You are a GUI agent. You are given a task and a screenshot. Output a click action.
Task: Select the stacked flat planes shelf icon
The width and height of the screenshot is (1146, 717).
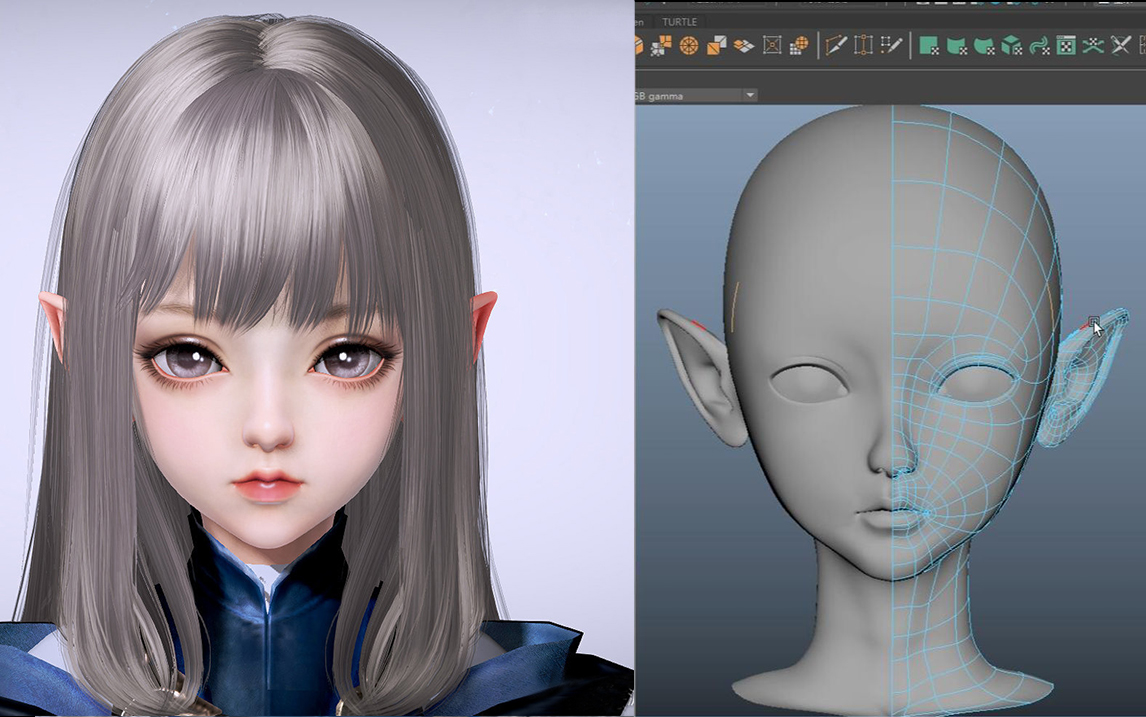coord(743,45)
